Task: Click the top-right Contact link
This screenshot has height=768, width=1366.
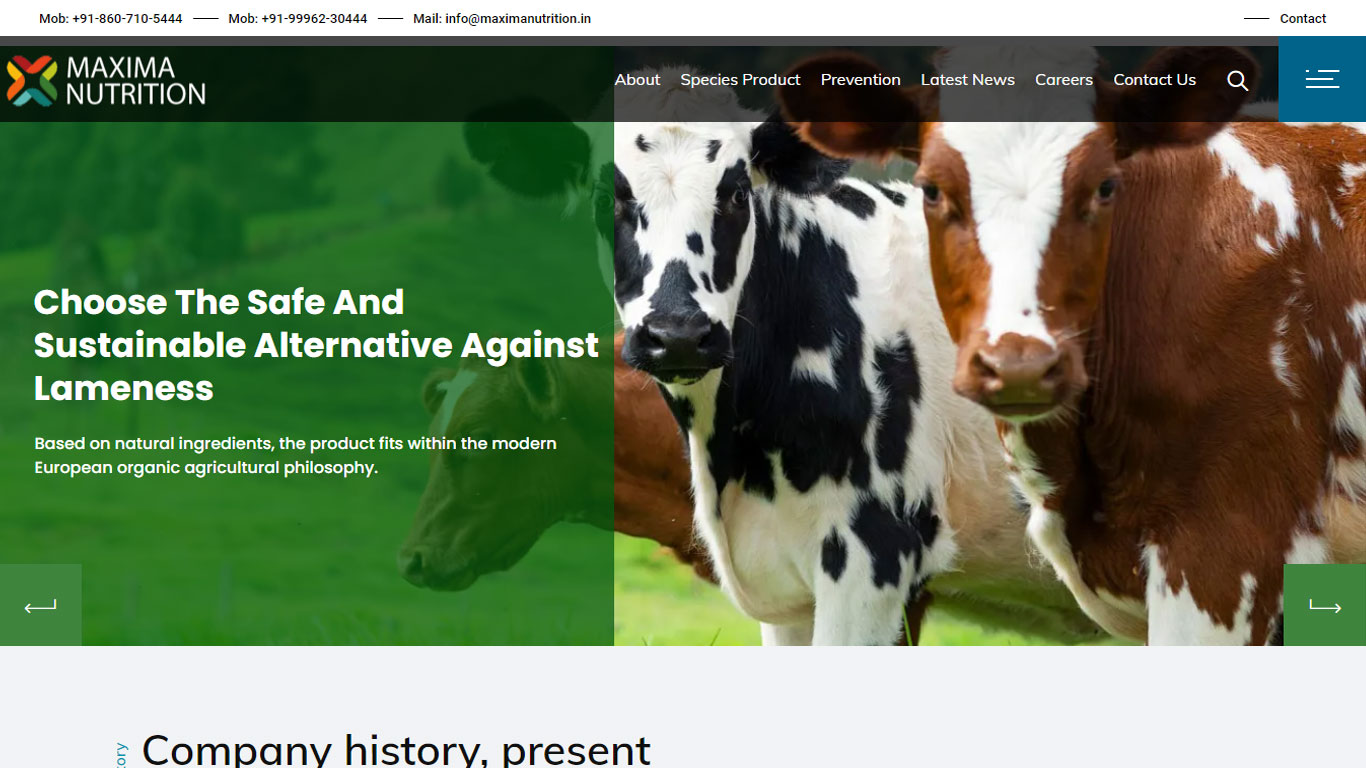Action: (1302, 18)
